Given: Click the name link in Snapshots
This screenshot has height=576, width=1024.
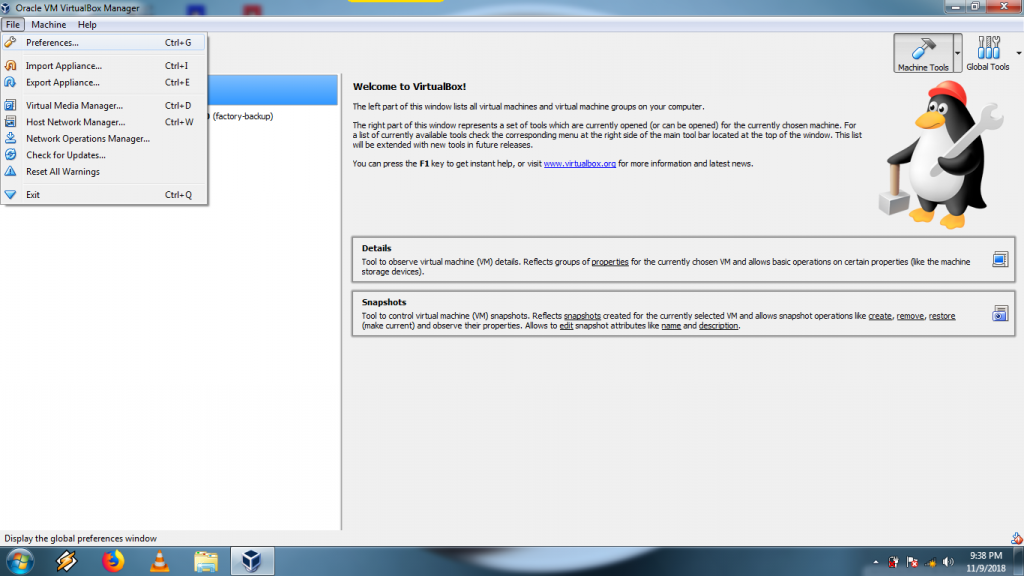Looking at the screenshot, I should click(x=671, y=326).
